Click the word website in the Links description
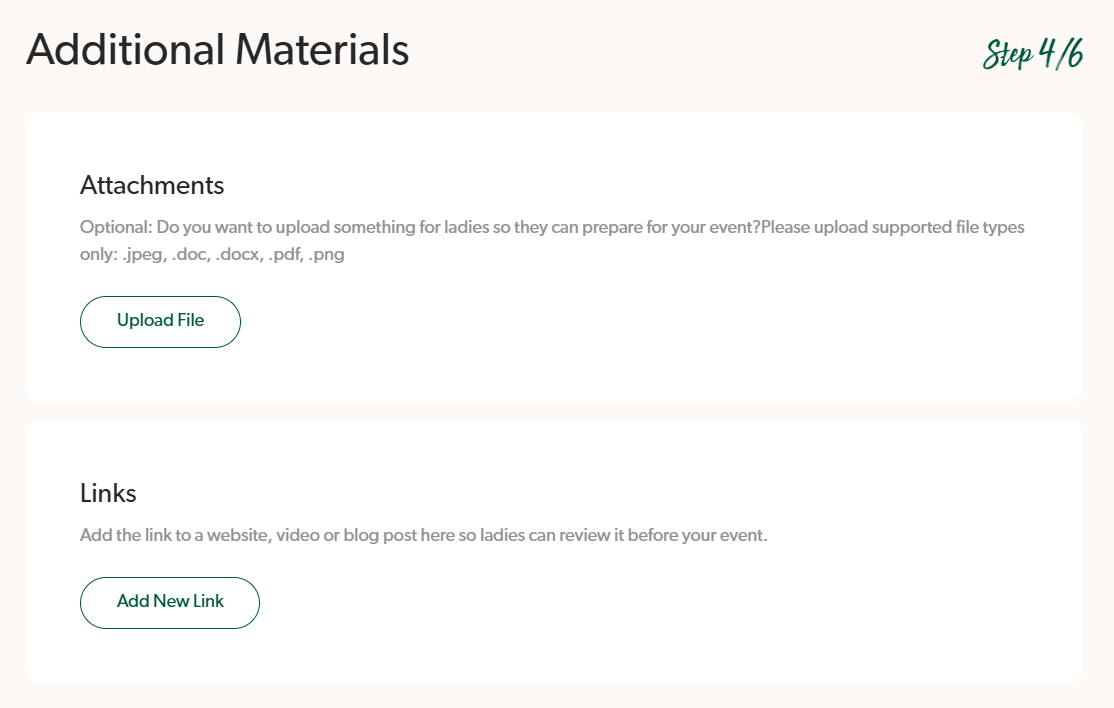This screenshot has width=1114, height=708. pos(244,535)
